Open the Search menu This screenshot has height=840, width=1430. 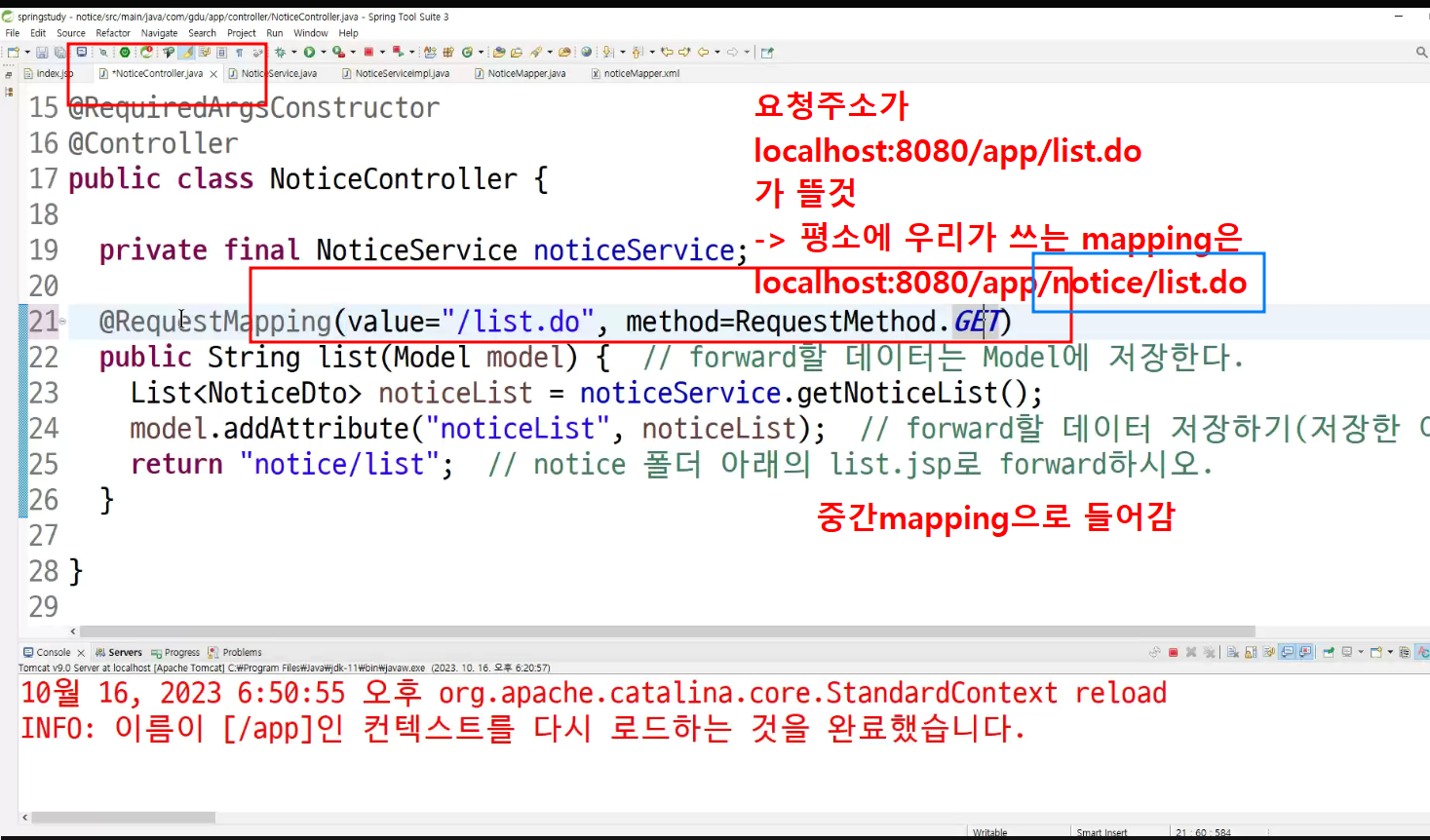coord(203,33)
